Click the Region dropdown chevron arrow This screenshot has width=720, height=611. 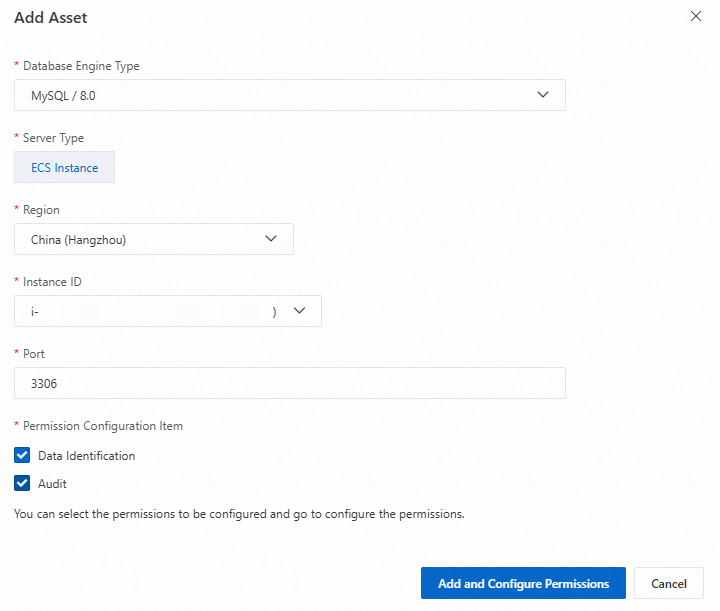pos(270,239)
